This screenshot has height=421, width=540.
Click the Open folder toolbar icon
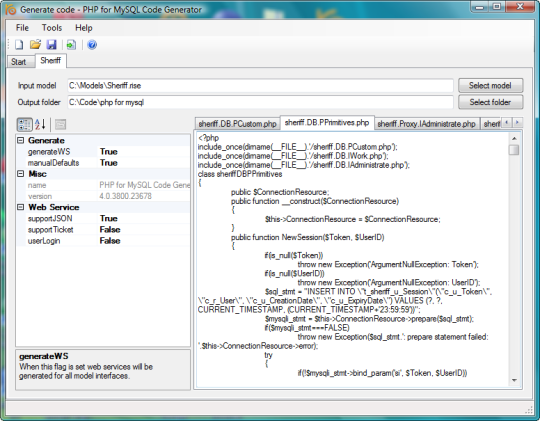pyautogui.click(x=35, y=45)
